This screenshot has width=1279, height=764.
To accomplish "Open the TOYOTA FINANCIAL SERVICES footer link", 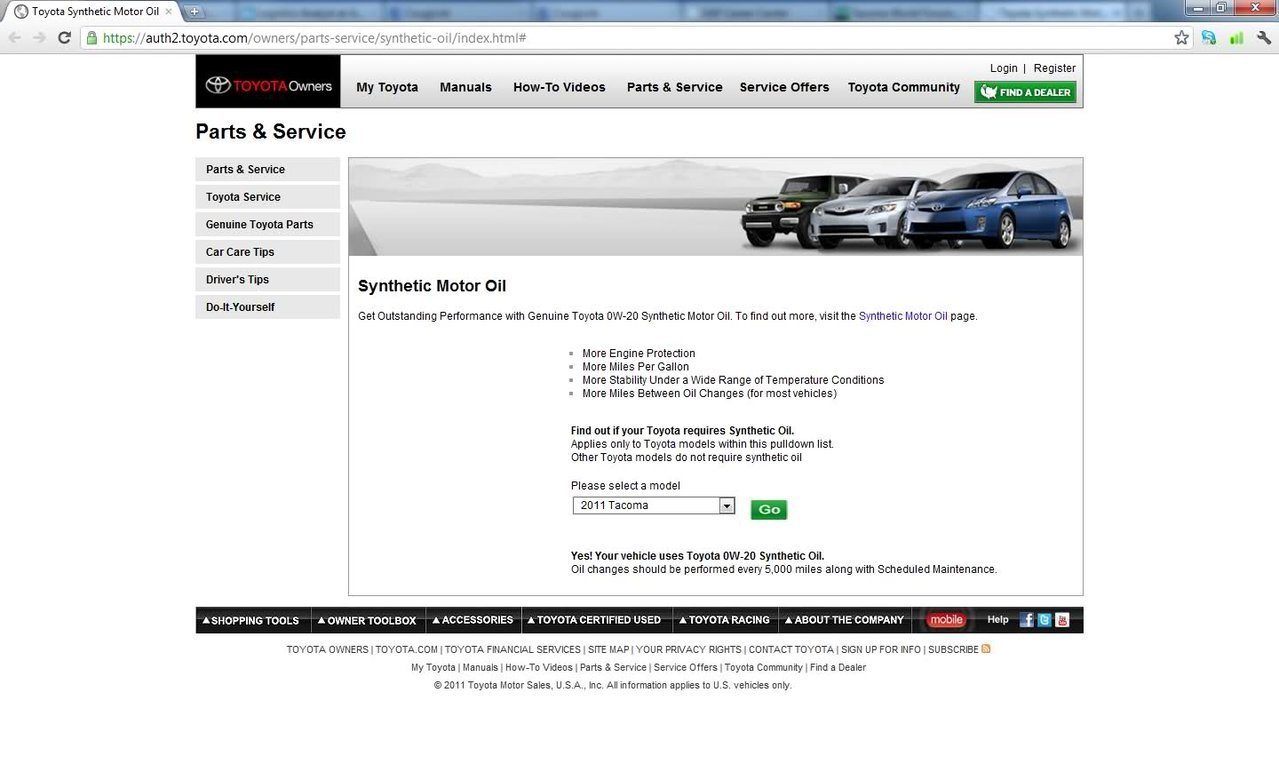I will click(x=513, y=650).
